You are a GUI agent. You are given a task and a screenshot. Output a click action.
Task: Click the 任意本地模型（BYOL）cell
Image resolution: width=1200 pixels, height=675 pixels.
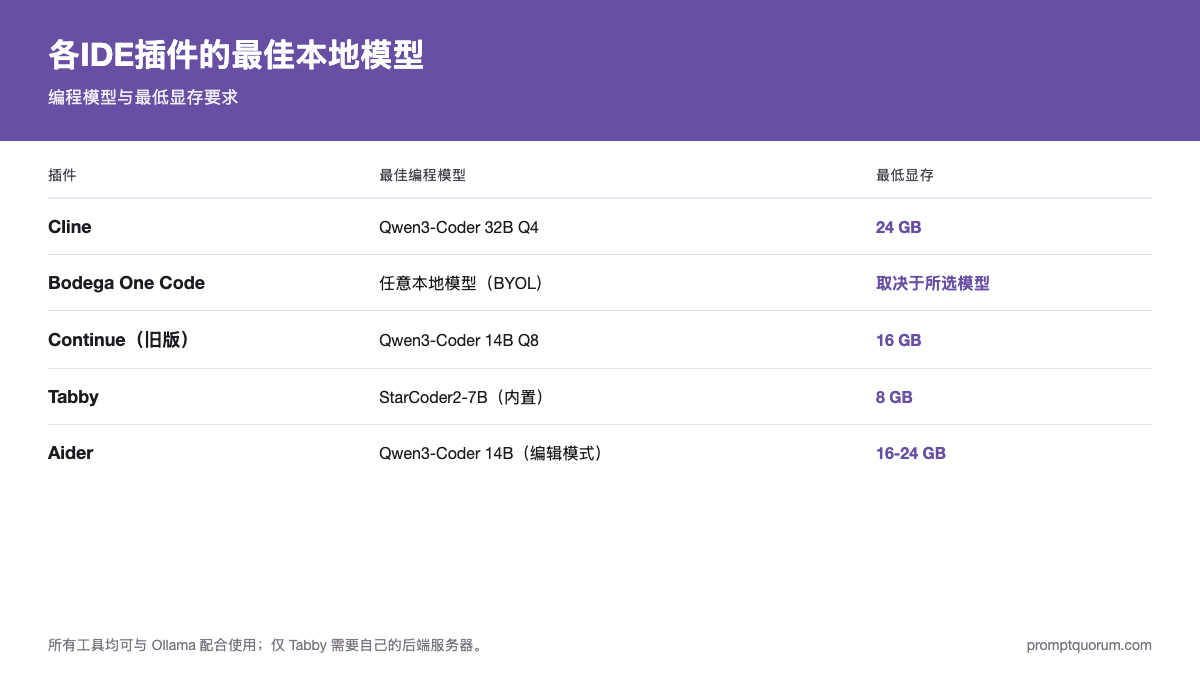464,283
